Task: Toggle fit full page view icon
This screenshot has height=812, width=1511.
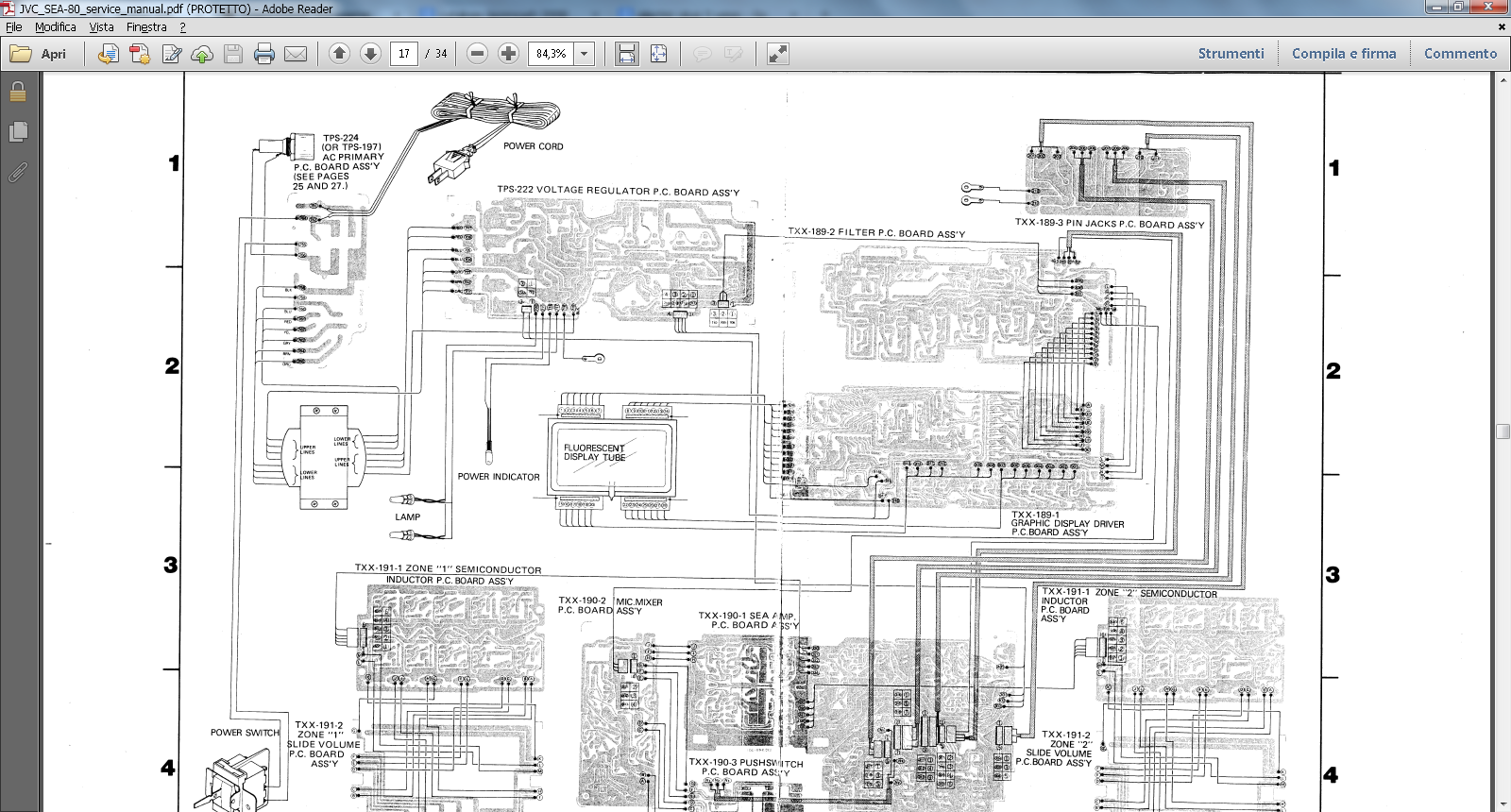Action: 658,54
